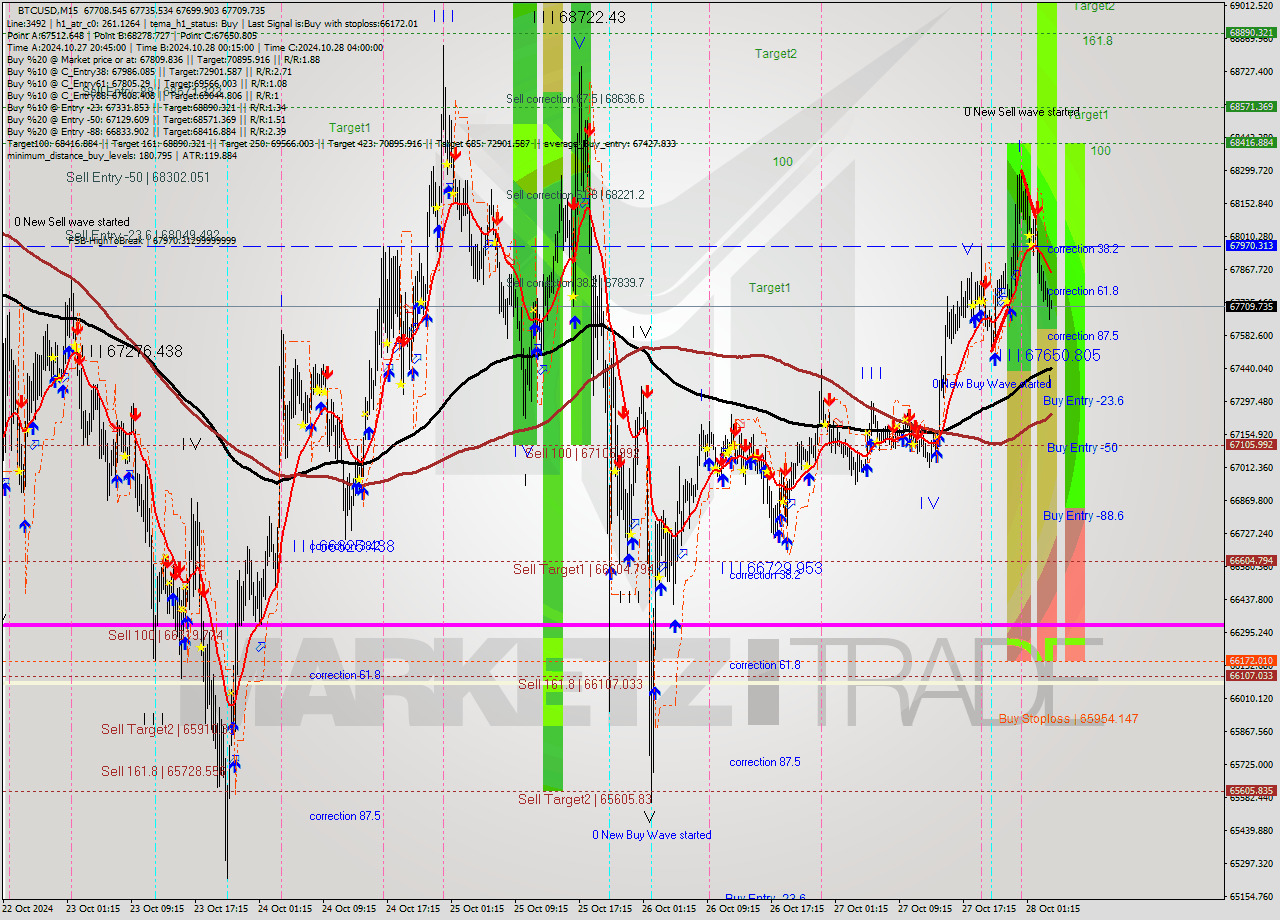Image resolution: width=1280 pixels, height=920 pixels.
Task: Click the 65867.560 price scale value
Action: (1251, 731)
